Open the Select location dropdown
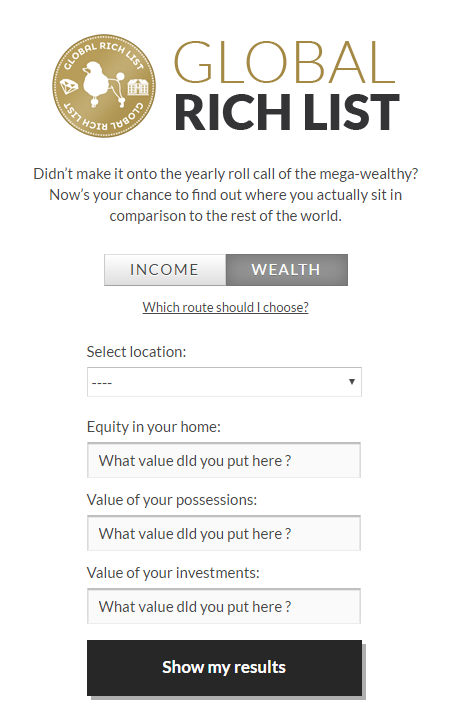This screenshot has height=726, width=456. 224,382
